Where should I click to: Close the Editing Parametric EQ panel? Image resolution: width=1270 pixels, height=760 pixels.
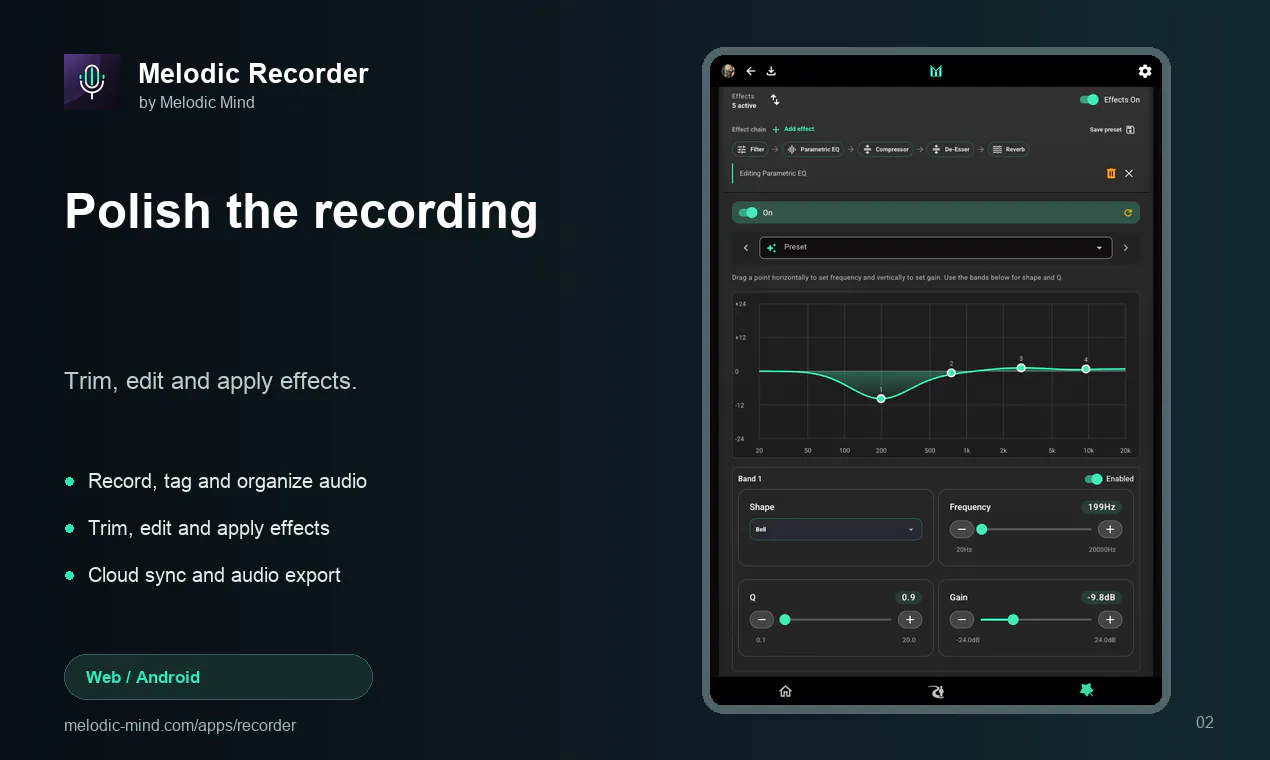pos(1129,173)
